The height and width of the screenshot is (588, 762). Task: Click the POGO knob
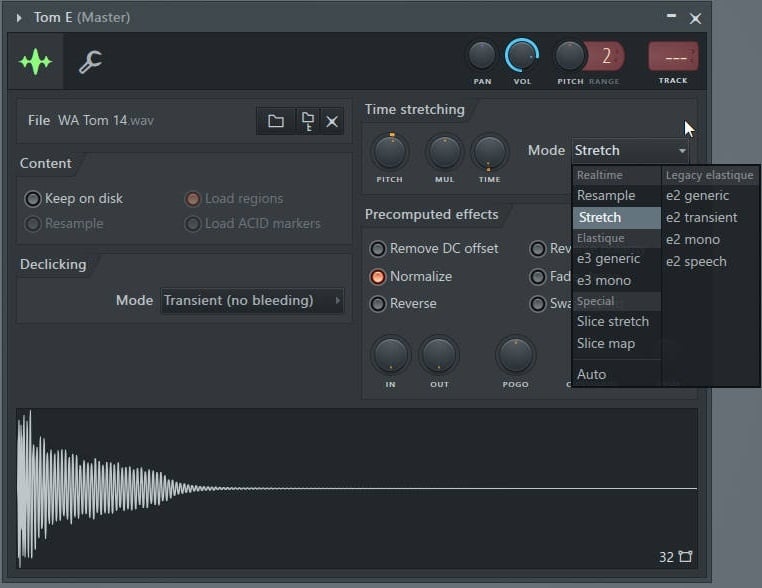tap(516, 355)
